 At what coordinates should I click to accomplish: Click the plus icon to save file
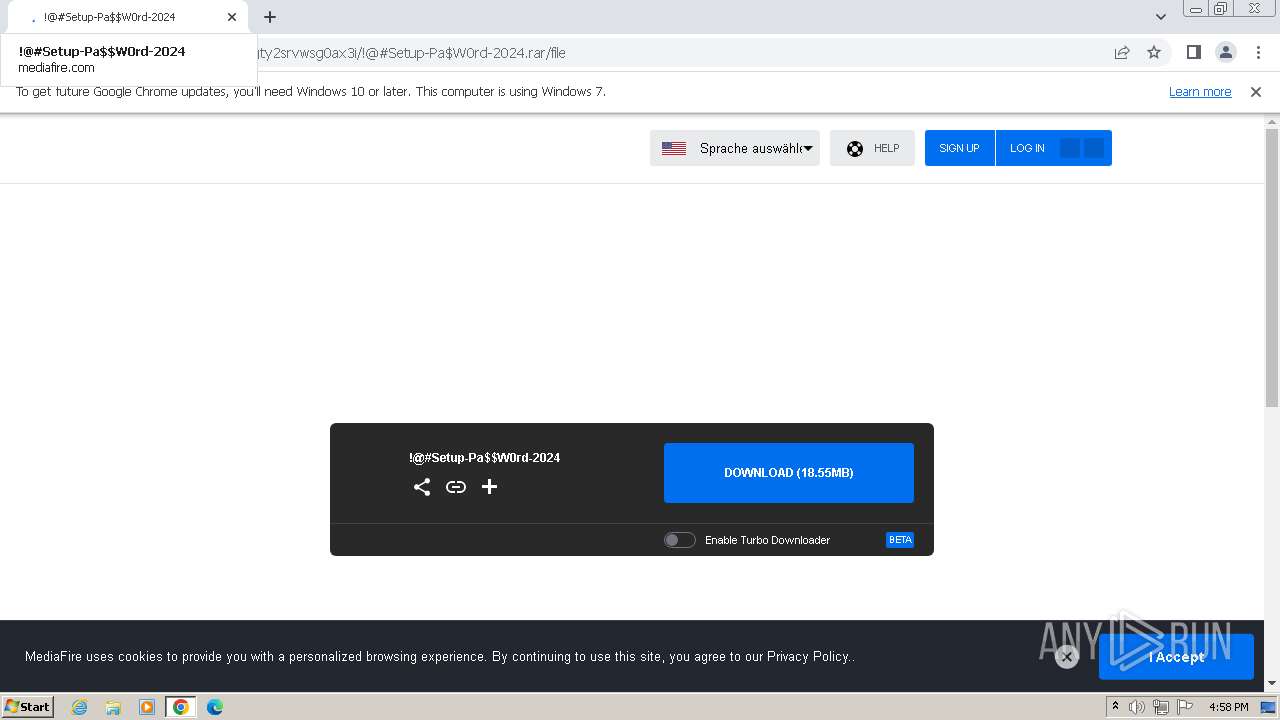click(x=489, y=487)
